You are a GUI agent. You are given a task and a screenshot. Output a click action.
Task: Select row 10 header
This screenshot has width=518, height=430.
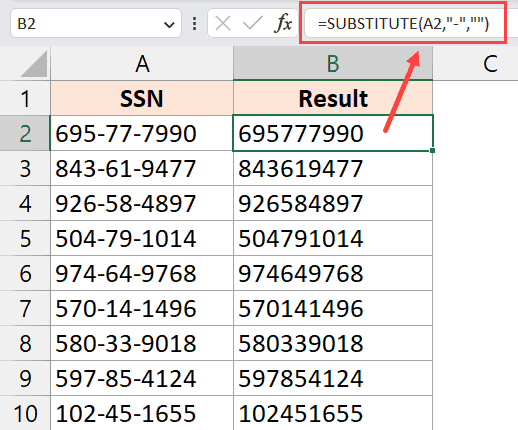tap(25, 413)
